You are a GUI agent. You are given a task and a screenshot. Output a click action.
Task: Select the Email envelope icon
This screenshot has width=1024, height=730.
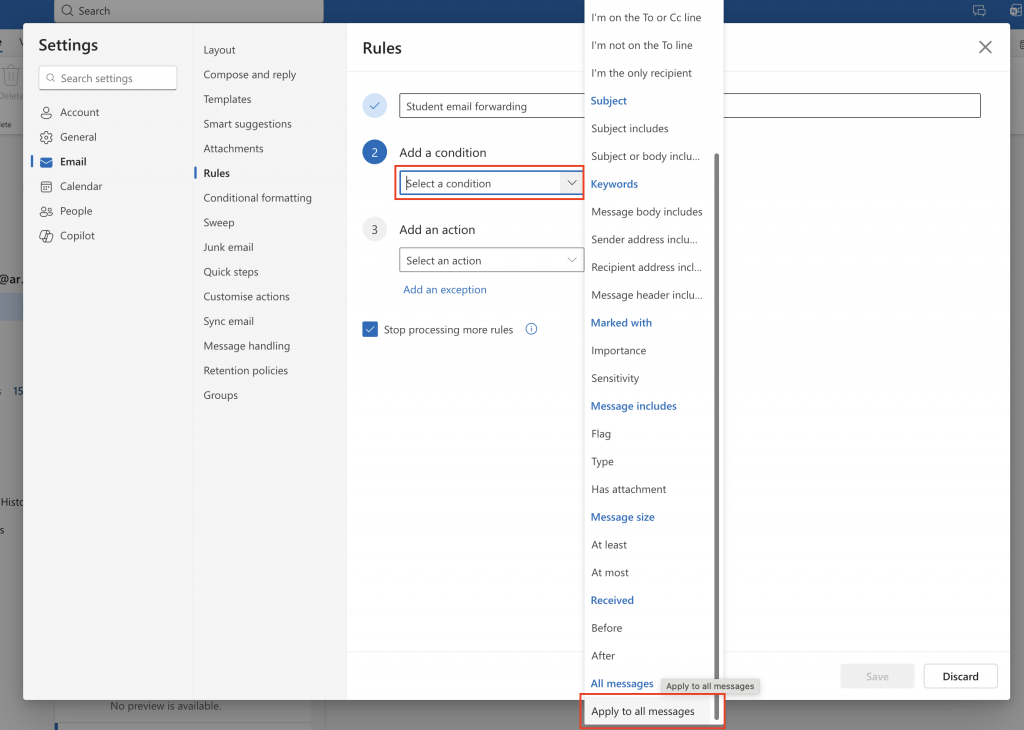(47, 161)
